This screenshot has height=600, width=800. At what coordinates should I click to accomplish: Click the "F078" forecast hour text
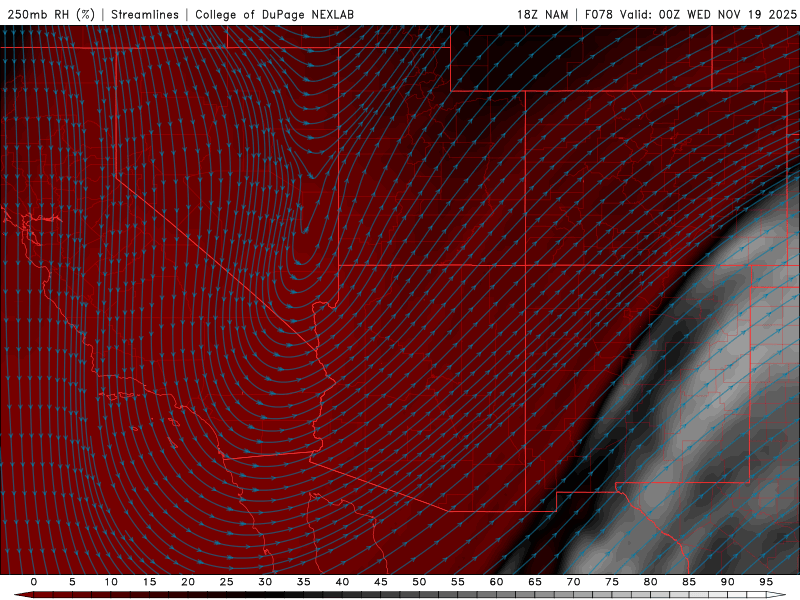[x=598, y=14]
